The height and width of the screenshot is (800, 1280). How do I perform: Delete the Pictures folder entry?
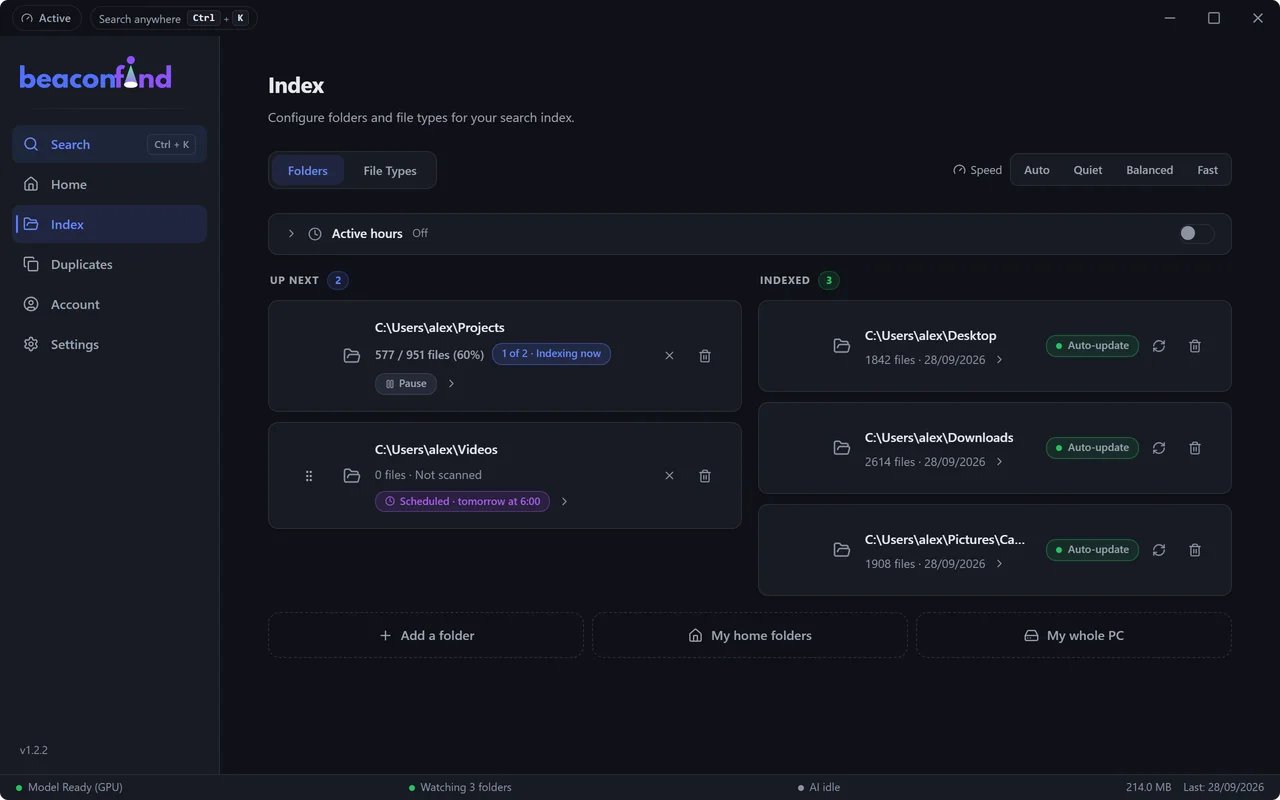[1195, 550]
